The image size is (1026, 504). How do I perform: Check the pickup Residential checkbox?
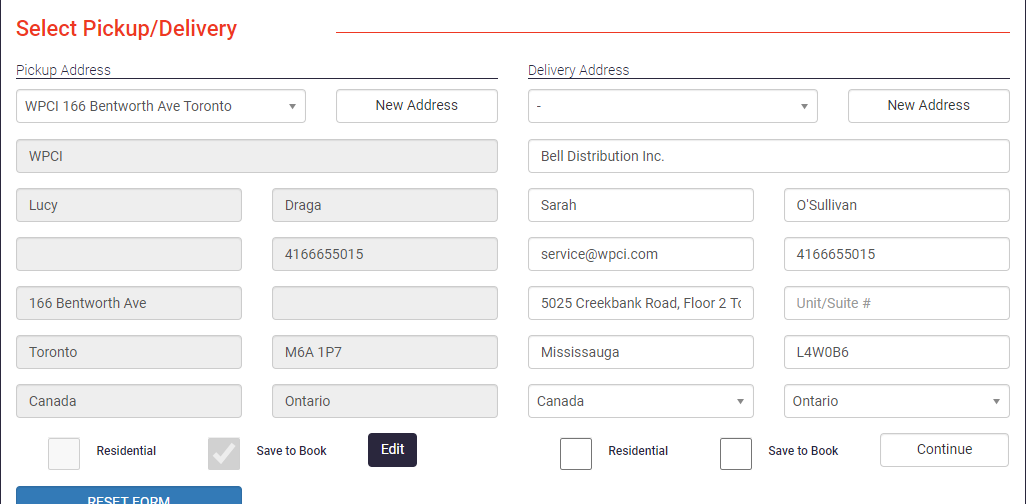click(64, 453)
